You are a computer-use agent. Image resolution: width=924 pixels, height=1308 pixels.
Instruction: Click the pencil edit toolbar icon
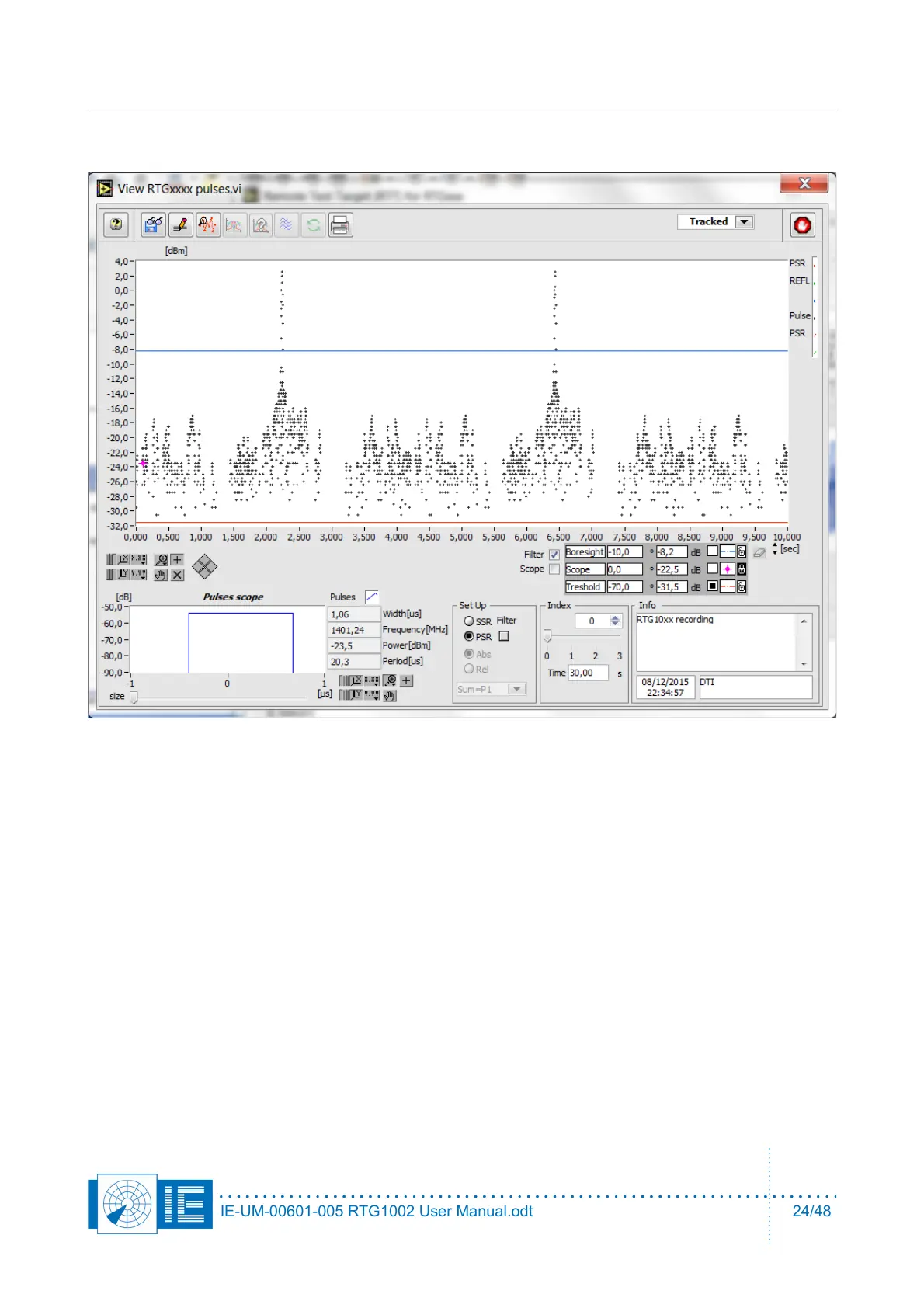181,225
